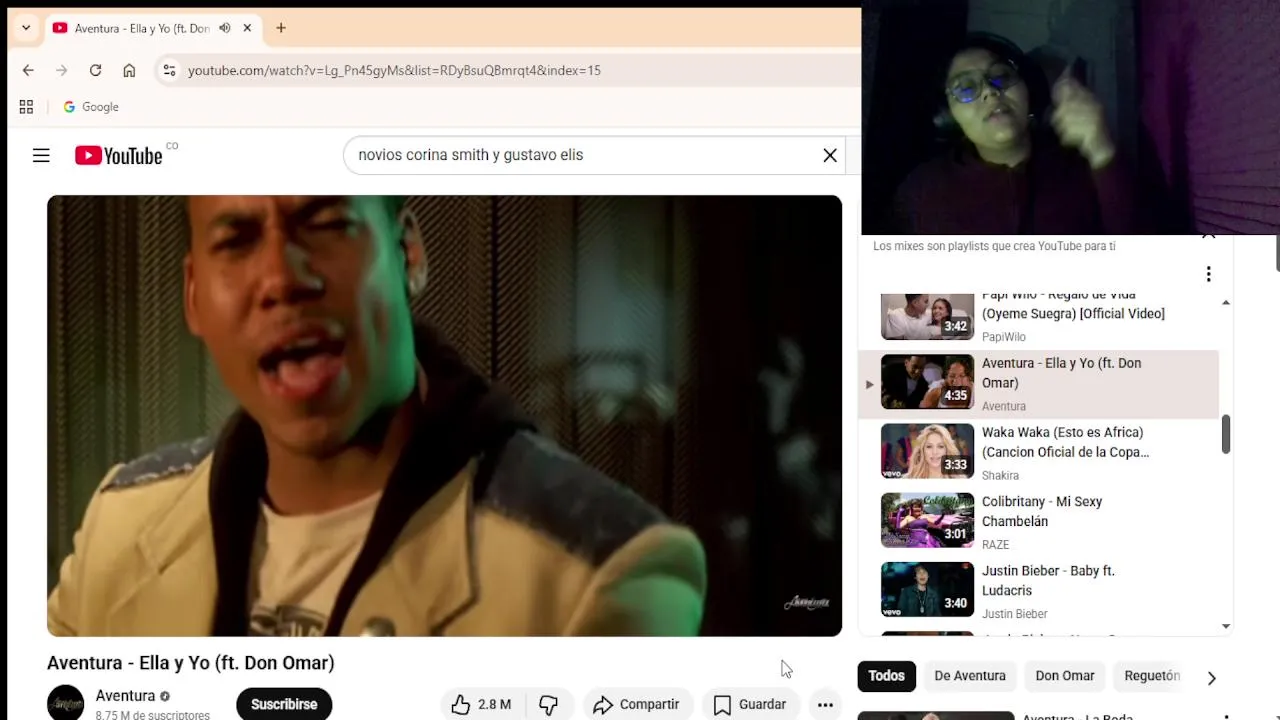The height and width of the screenshot is (720, 1280).
Task: Select the De Aventura filter chip
Action: (970, 676)
